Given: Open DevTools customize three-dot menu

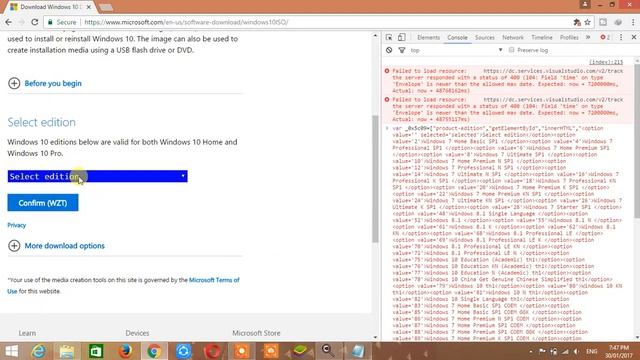Looking at the screenshot, I should coord(621,37).
